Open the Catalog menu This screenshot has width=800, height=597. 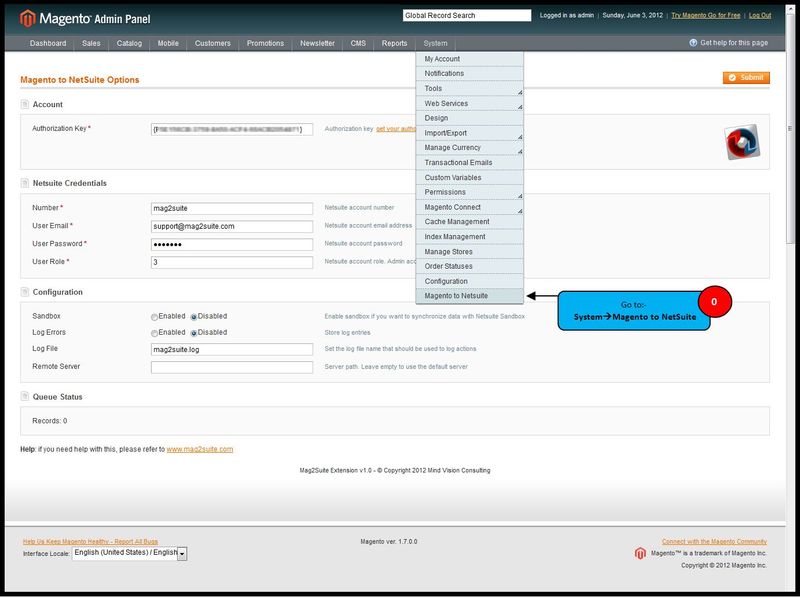pos(129,43)
